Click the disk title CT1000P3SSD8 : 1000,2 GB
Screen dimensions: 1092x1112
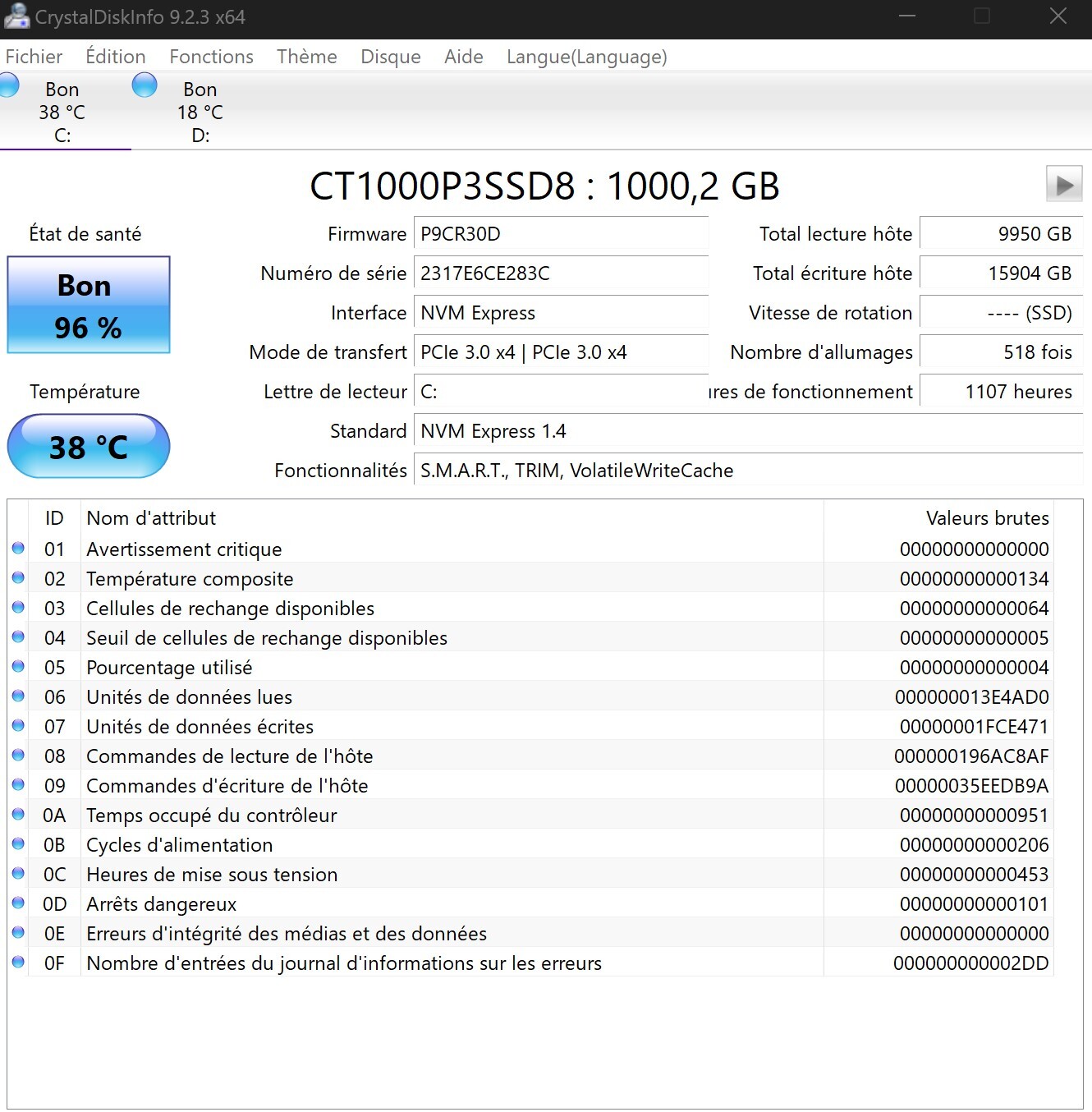[x=544, y=186]
